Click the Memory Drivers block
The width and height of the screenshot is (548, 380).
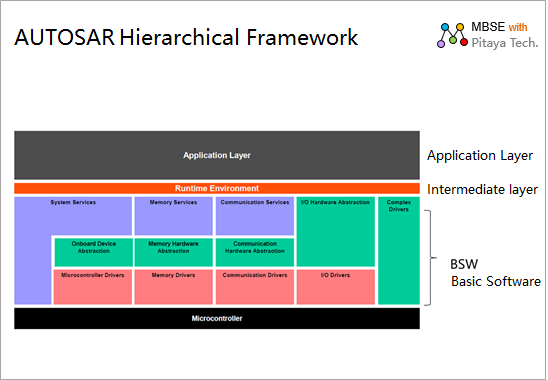173,287
